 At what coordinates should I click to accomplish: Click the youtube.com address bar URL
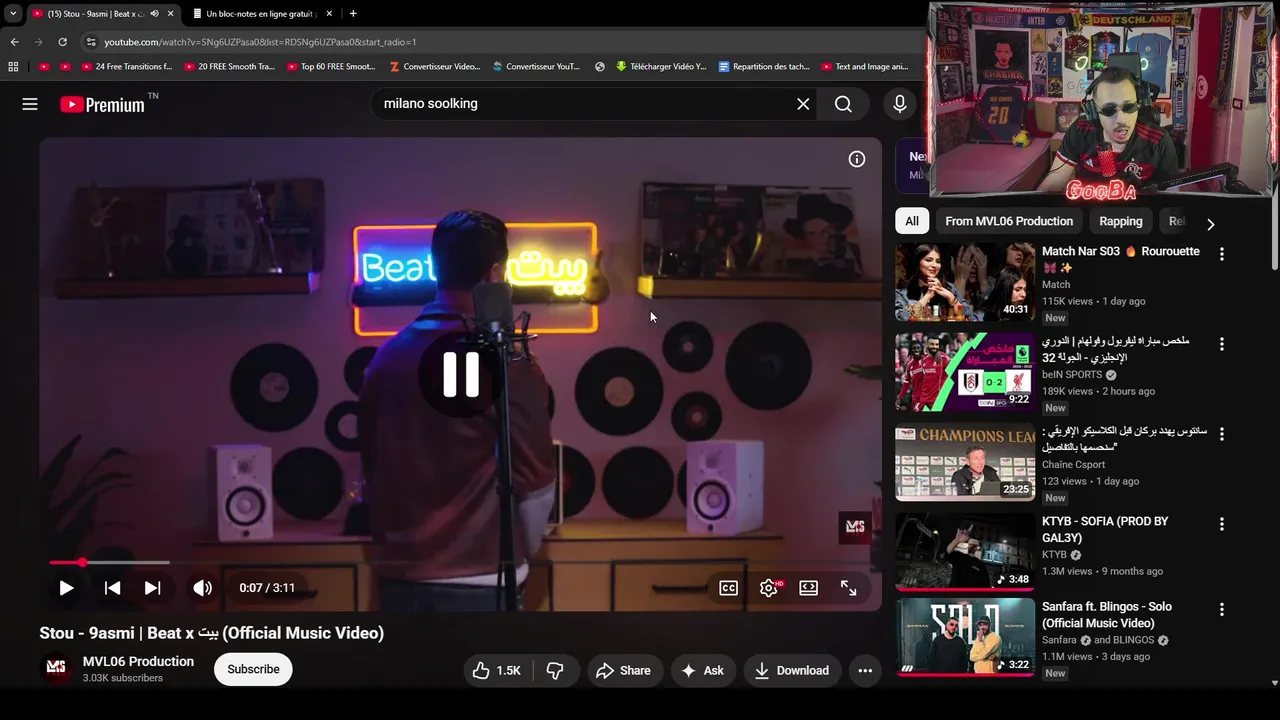coord(260,42)
